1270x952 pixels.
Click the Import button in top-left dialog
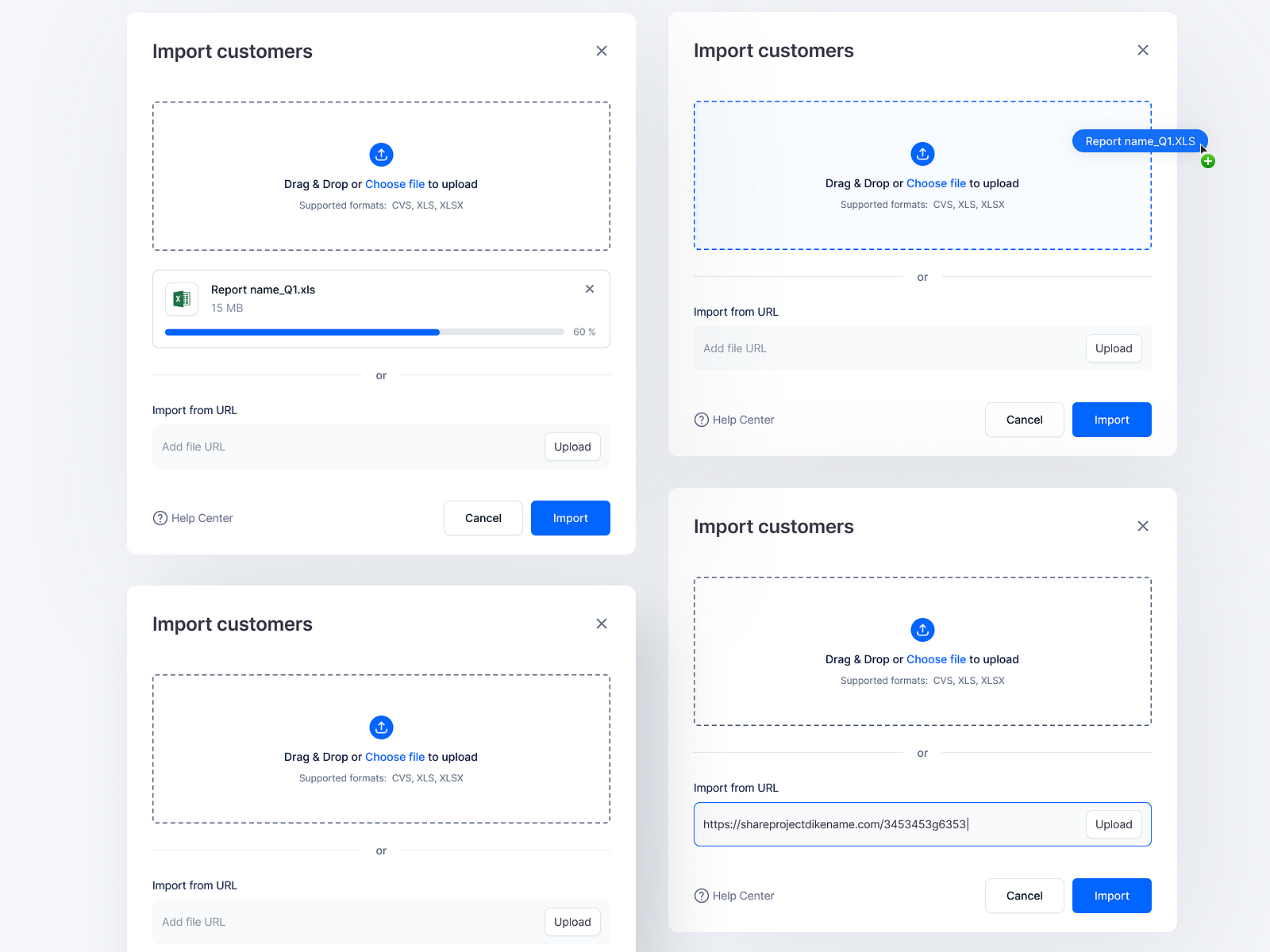click(570, 518)
